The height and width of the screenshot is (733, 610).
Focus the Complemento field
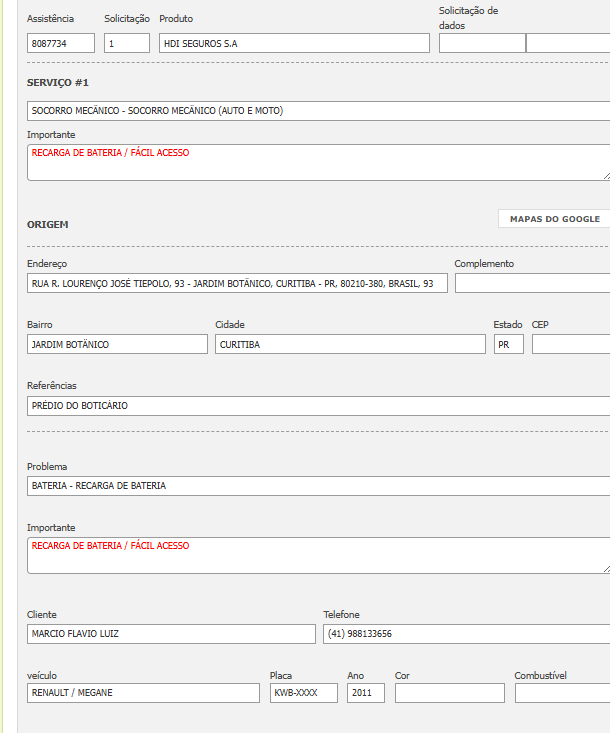tap(532, 283)
